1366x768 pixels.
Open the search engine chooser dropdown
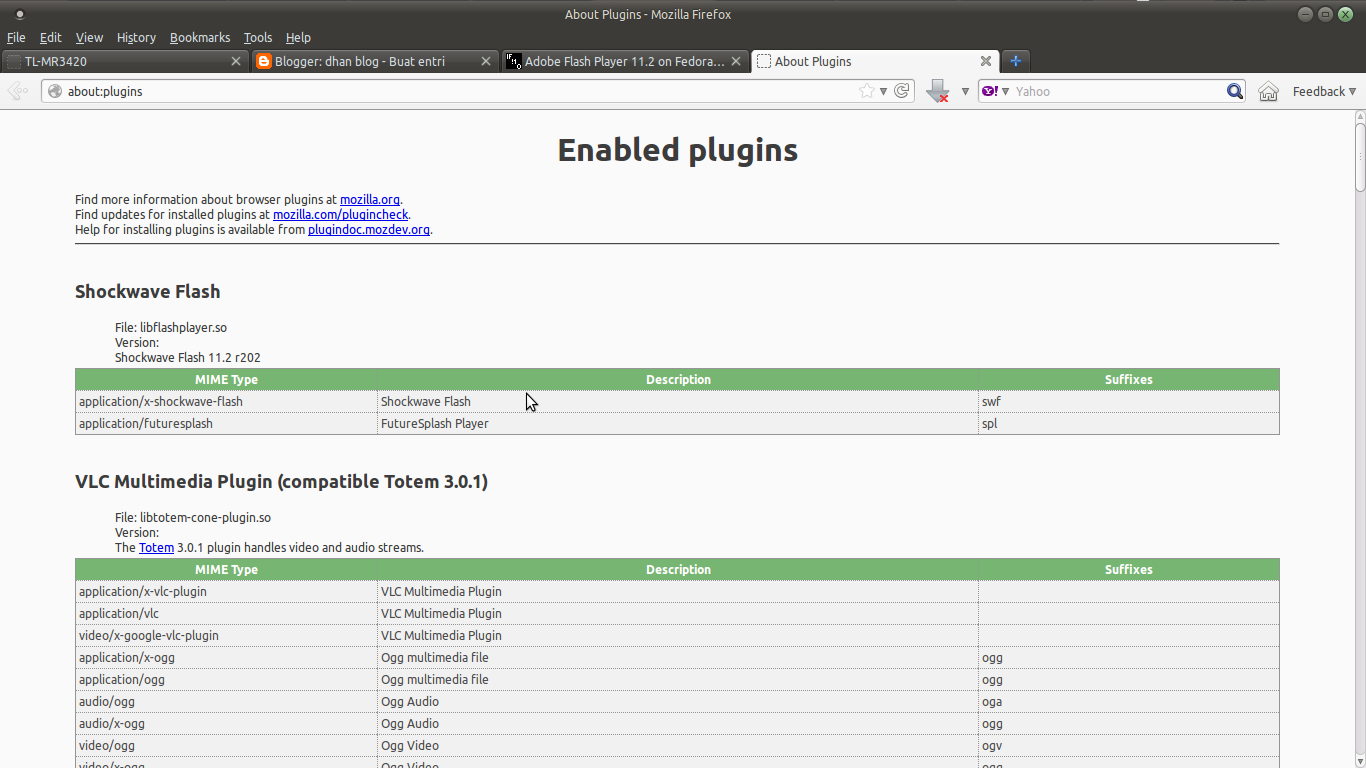pyautogui.click(x=1005, y=91)
